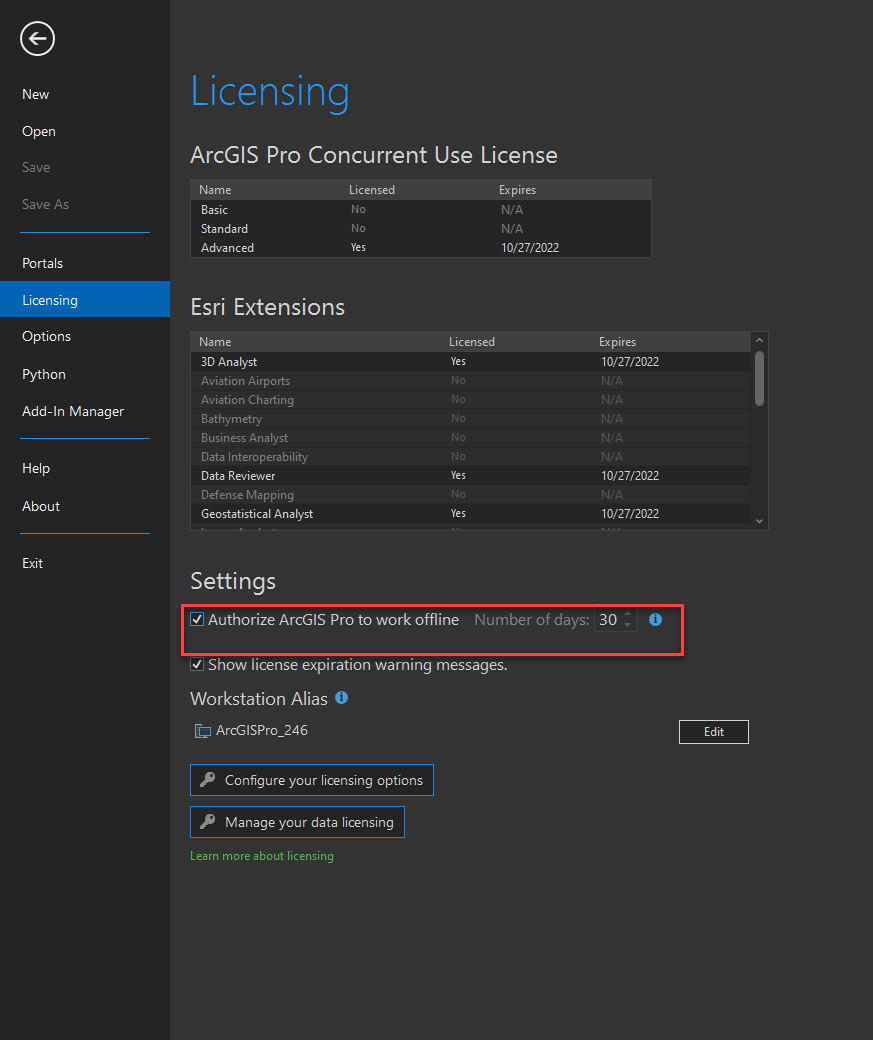Screen dimensions: 873x1040
Task: Click Advanced expiration date 10/27/2022
Action: click(529, 247)
